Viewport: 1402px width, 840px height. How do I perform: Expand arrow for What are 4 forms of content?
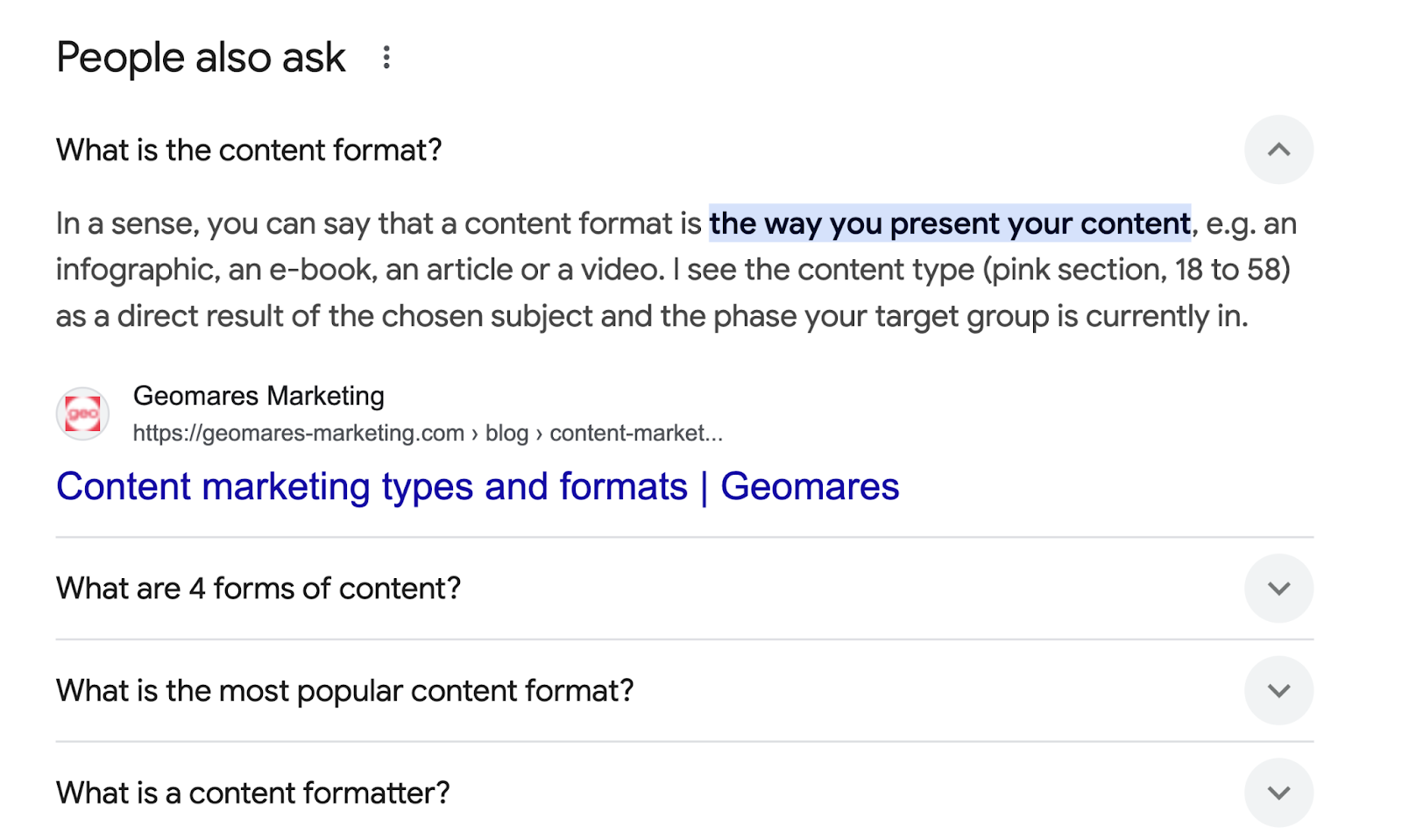(1278, 589)
